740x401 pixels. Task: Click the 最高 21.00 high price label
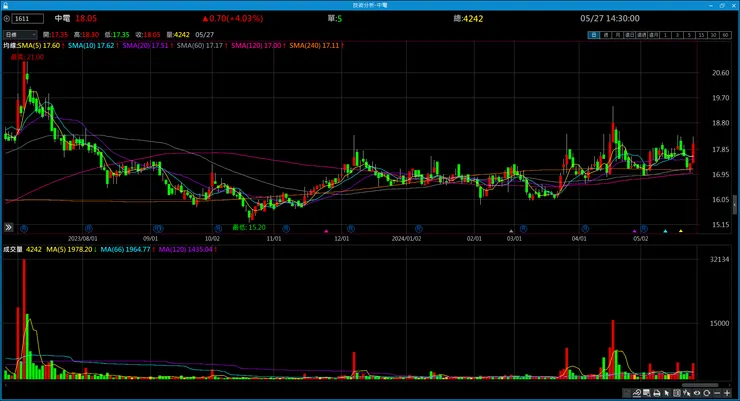coord(27,57)
